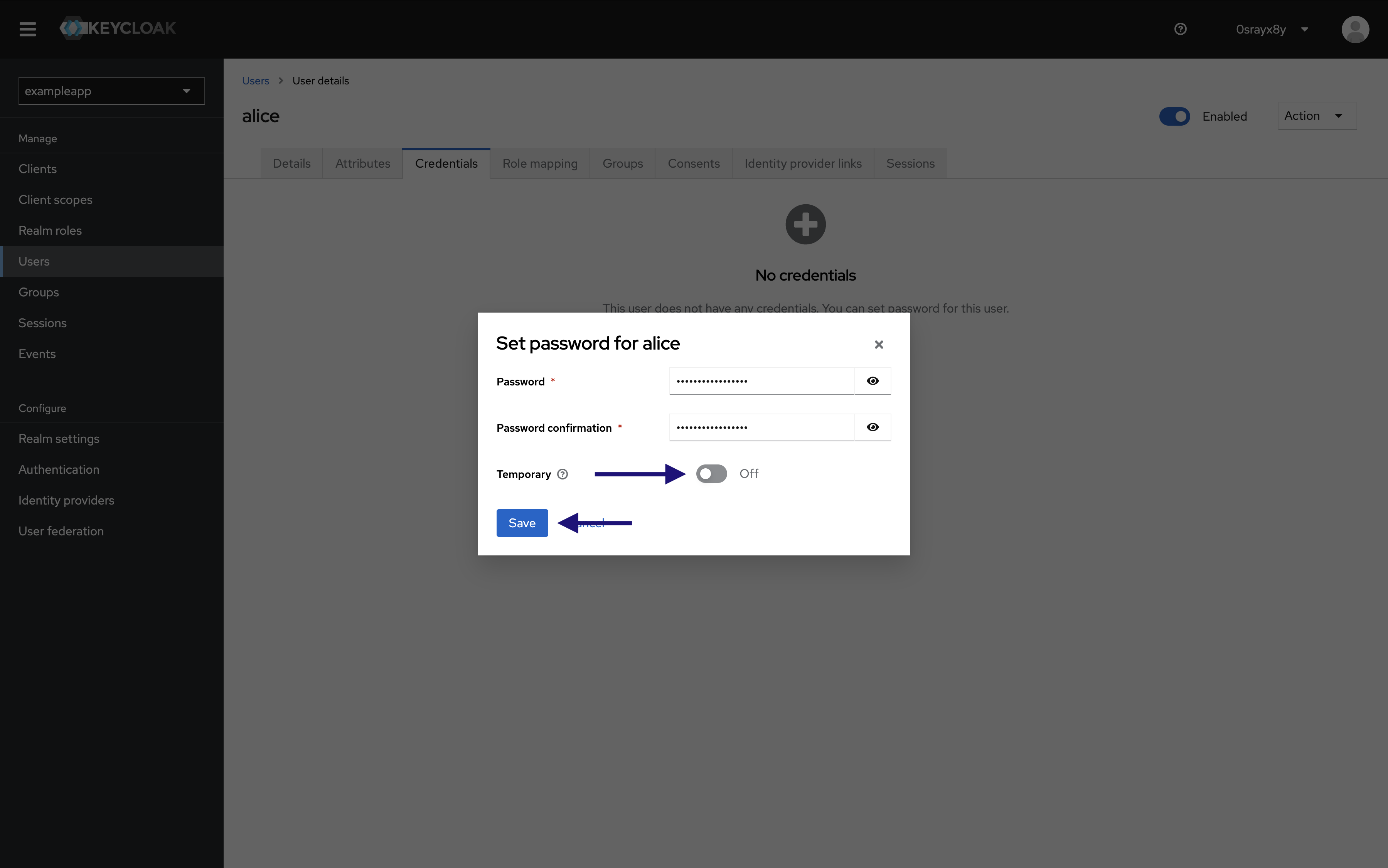The image size is (1388, 868).
Task: Open Groups in the sidebar
Action: pyautogui.click(x=111, y=292)
